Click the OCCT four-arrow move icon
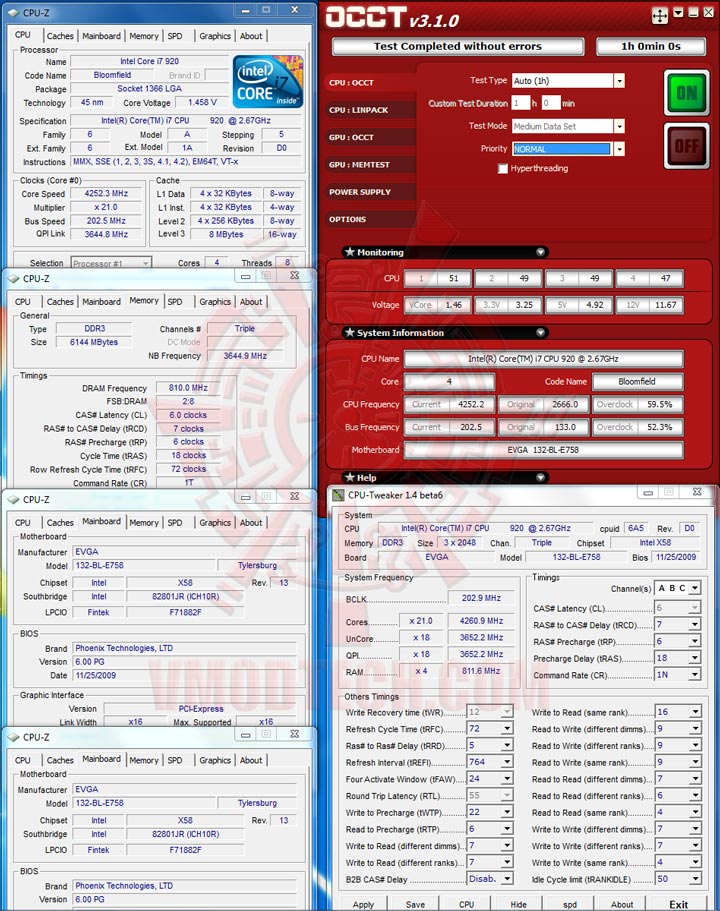The height and width of the screenshot is (911, 720). 660,16
